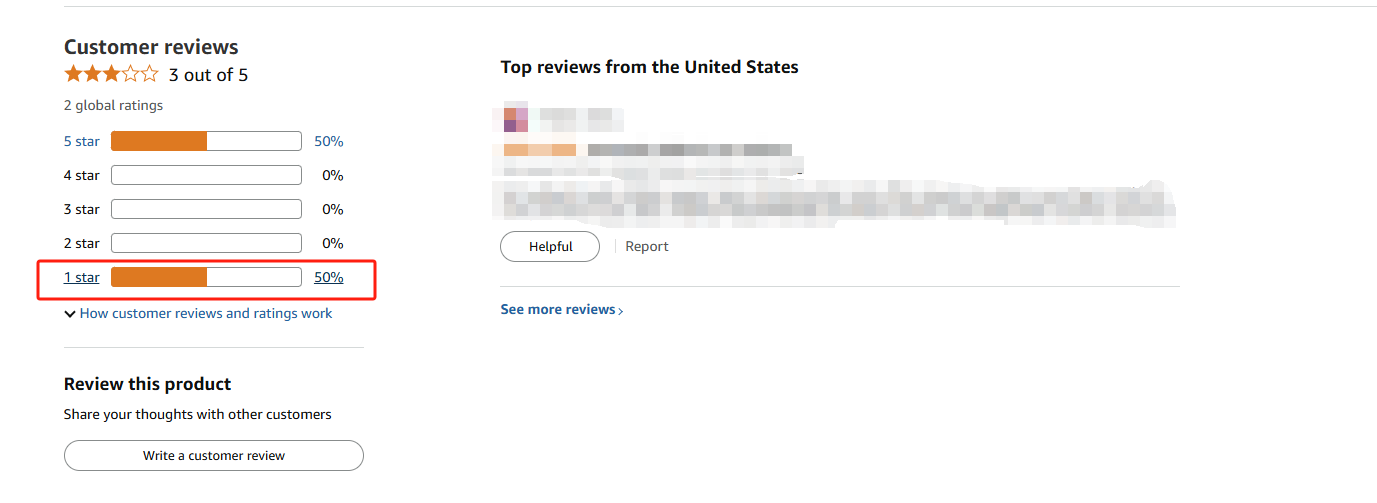
Task: Click the star rating icons row
Action: [x=111, y=74]
